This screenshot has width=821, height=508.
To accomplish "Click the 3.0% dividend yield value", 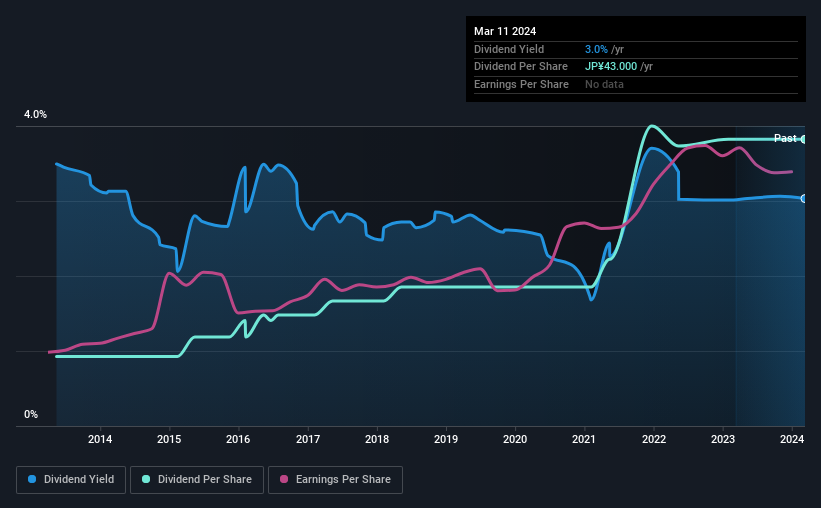I will click(x=596, y=49).
